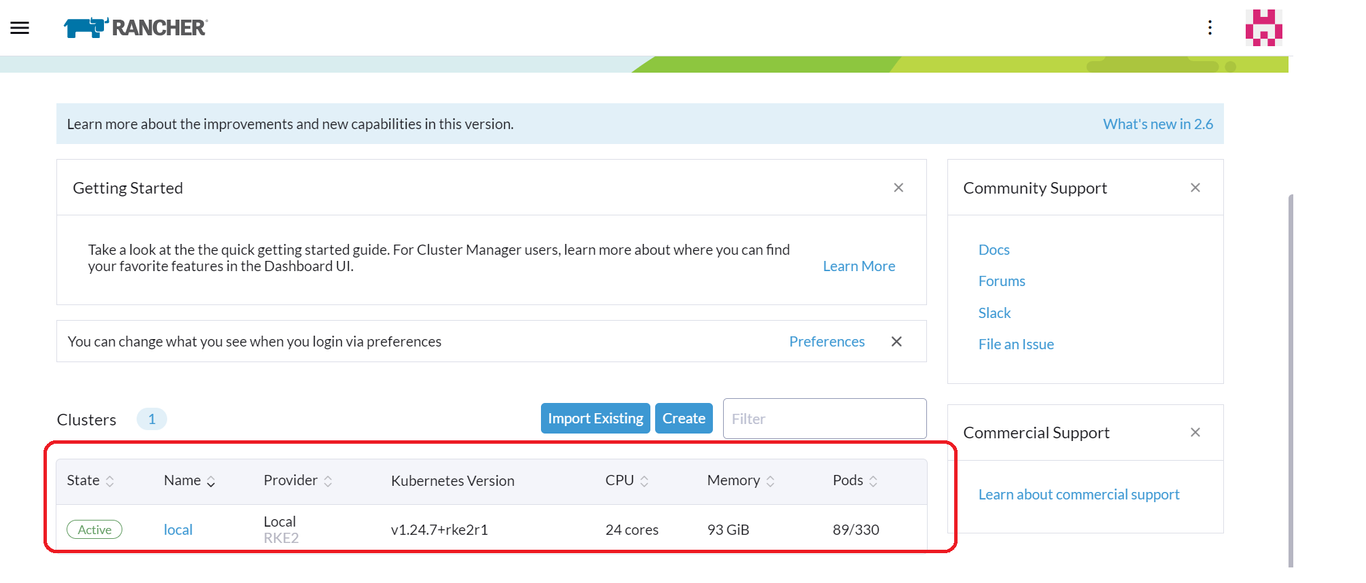The height and width of the screenshot is (583, 1366).
Task: Focus the cluster Filter field
Action: (x=825, y=419)
